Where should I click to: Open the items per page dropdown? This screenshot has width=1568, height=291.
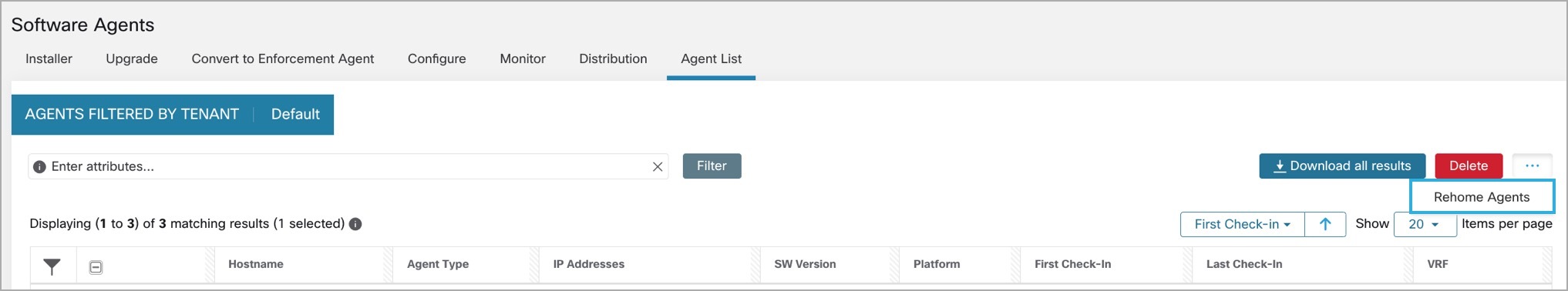point(1425,224)
